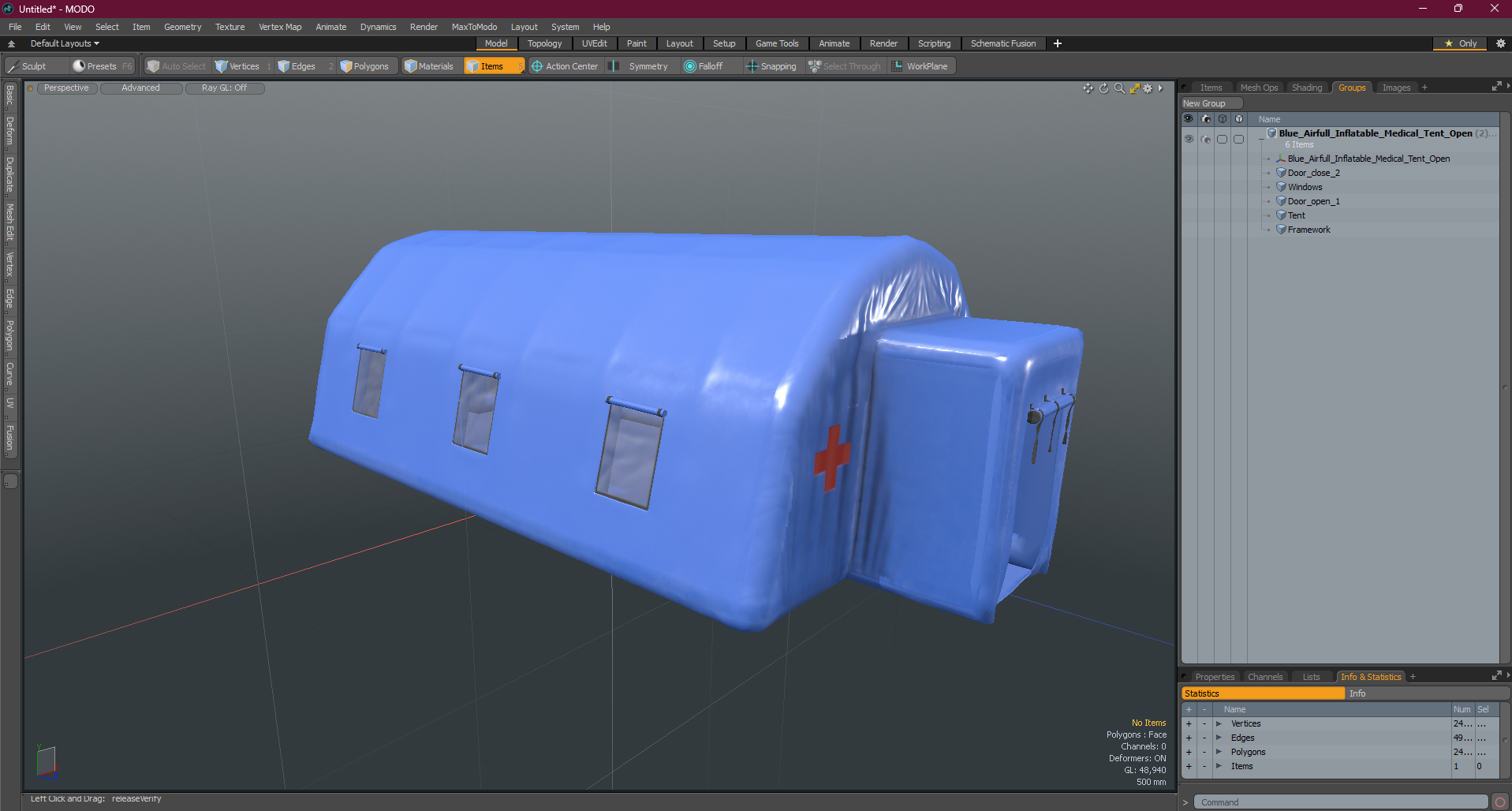1512x811 pixels.
Task: Open the Ray GL: Off dropdown
Action: tap(224, 88)
